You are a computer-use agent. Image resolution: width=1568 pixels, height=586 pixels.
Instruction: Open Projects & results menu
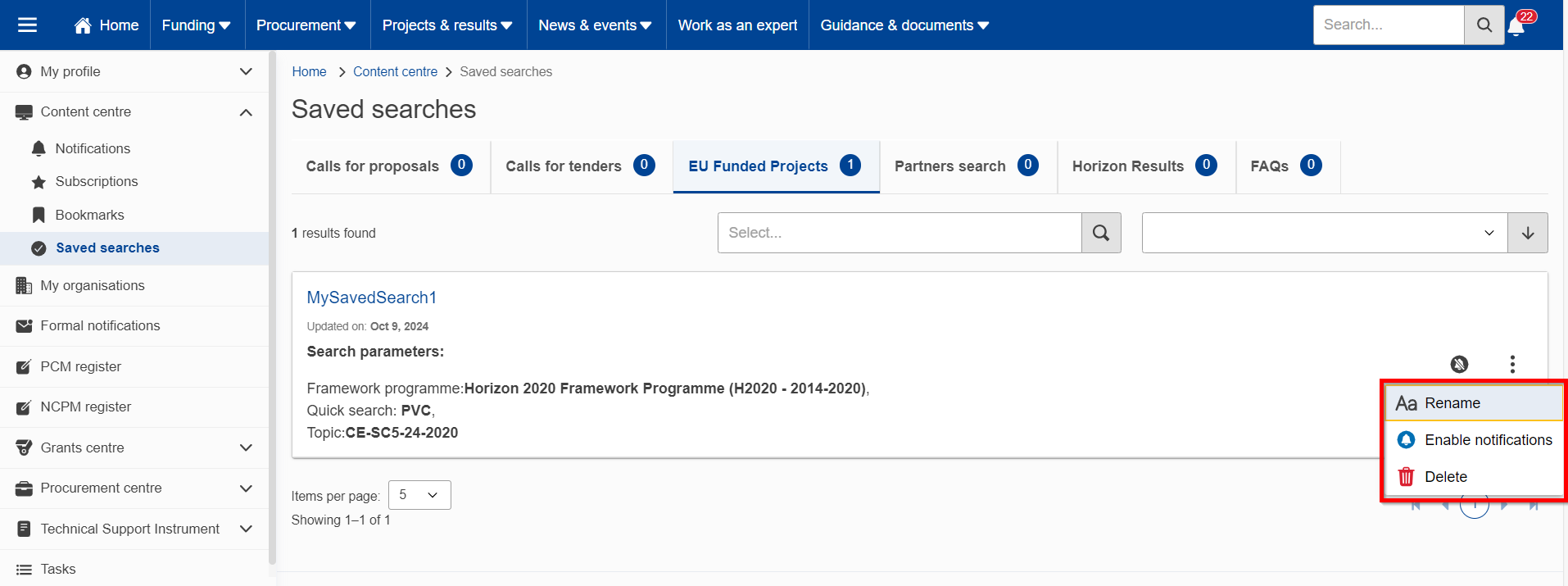[447, 25]
